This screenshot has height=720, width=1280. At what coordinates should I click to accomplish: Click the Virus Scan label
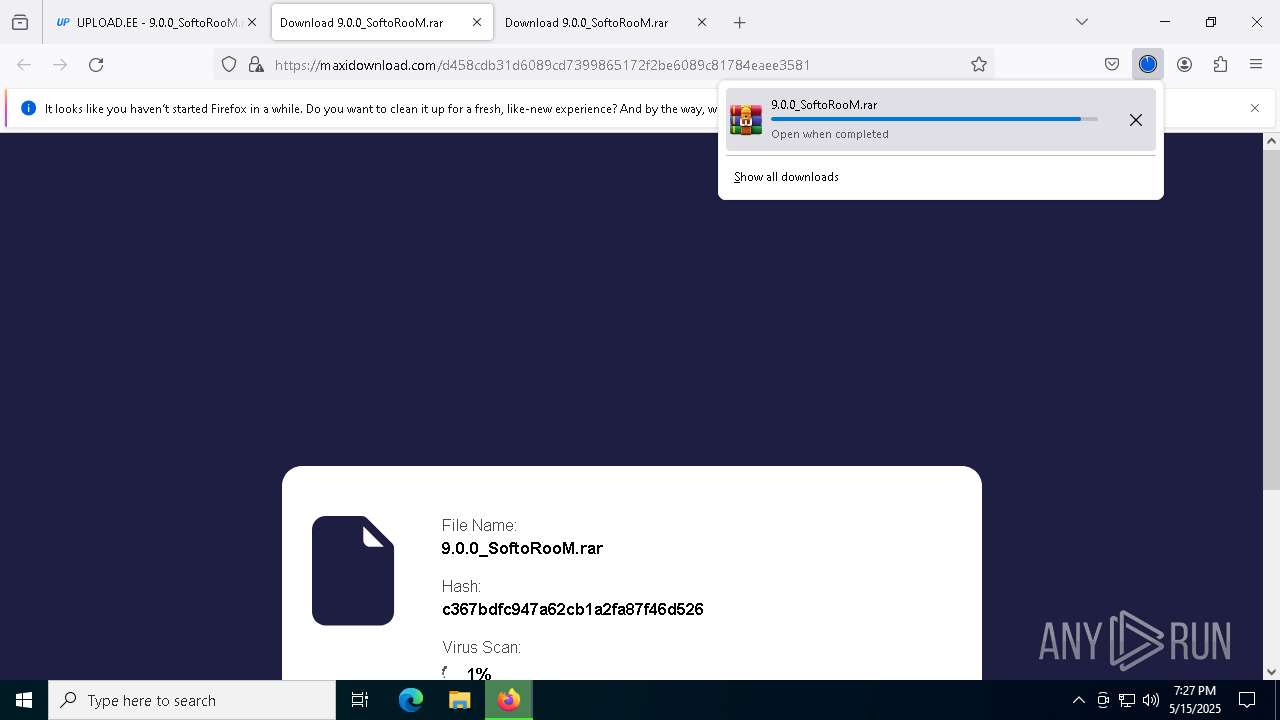[x=481, y=648]
